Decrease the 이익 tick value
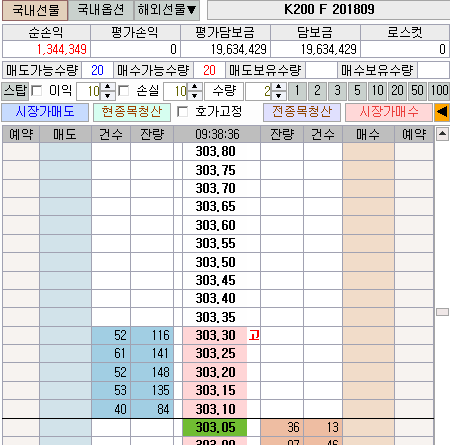Image resolution: width=450 pixels, height=445 pixels. pos(108,95)
